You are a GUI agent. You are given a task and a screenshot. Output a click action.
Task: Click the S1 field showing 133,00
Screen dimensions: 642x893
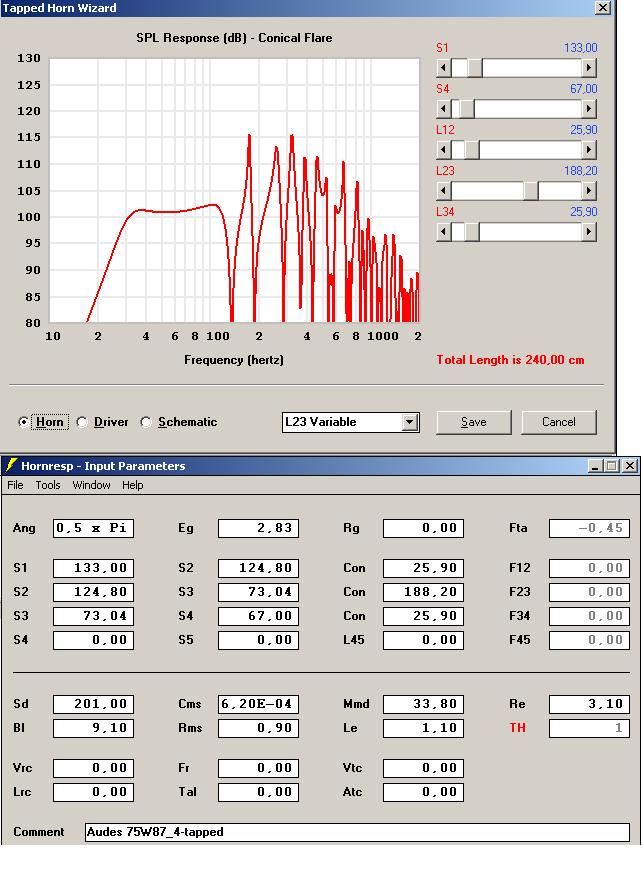point(93,568)
